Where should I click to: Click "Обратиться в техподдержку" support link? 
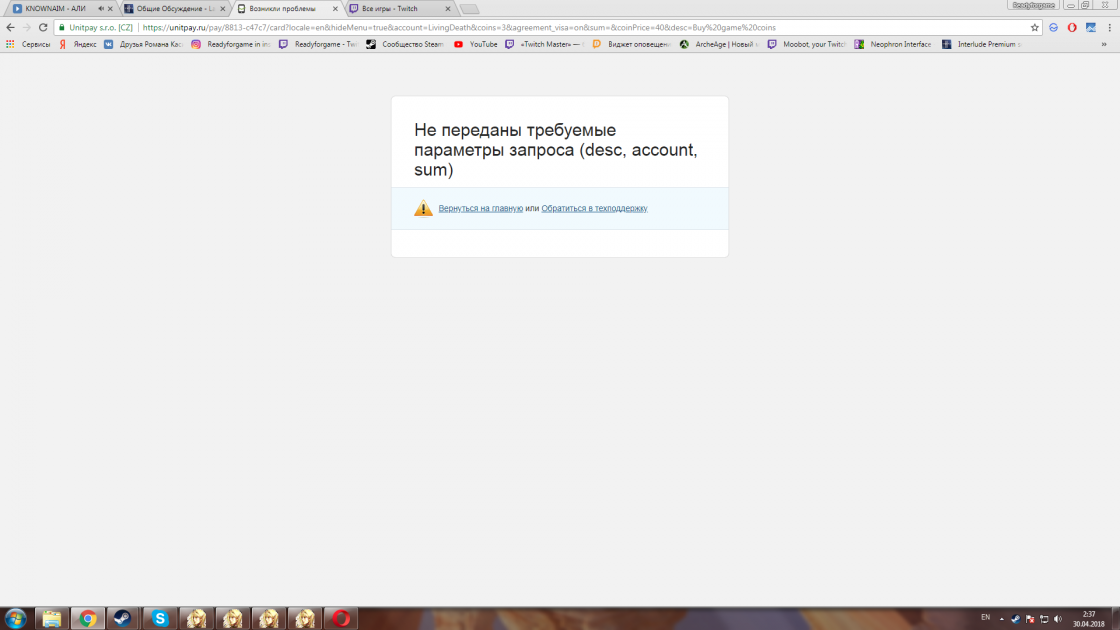point(594,208)
